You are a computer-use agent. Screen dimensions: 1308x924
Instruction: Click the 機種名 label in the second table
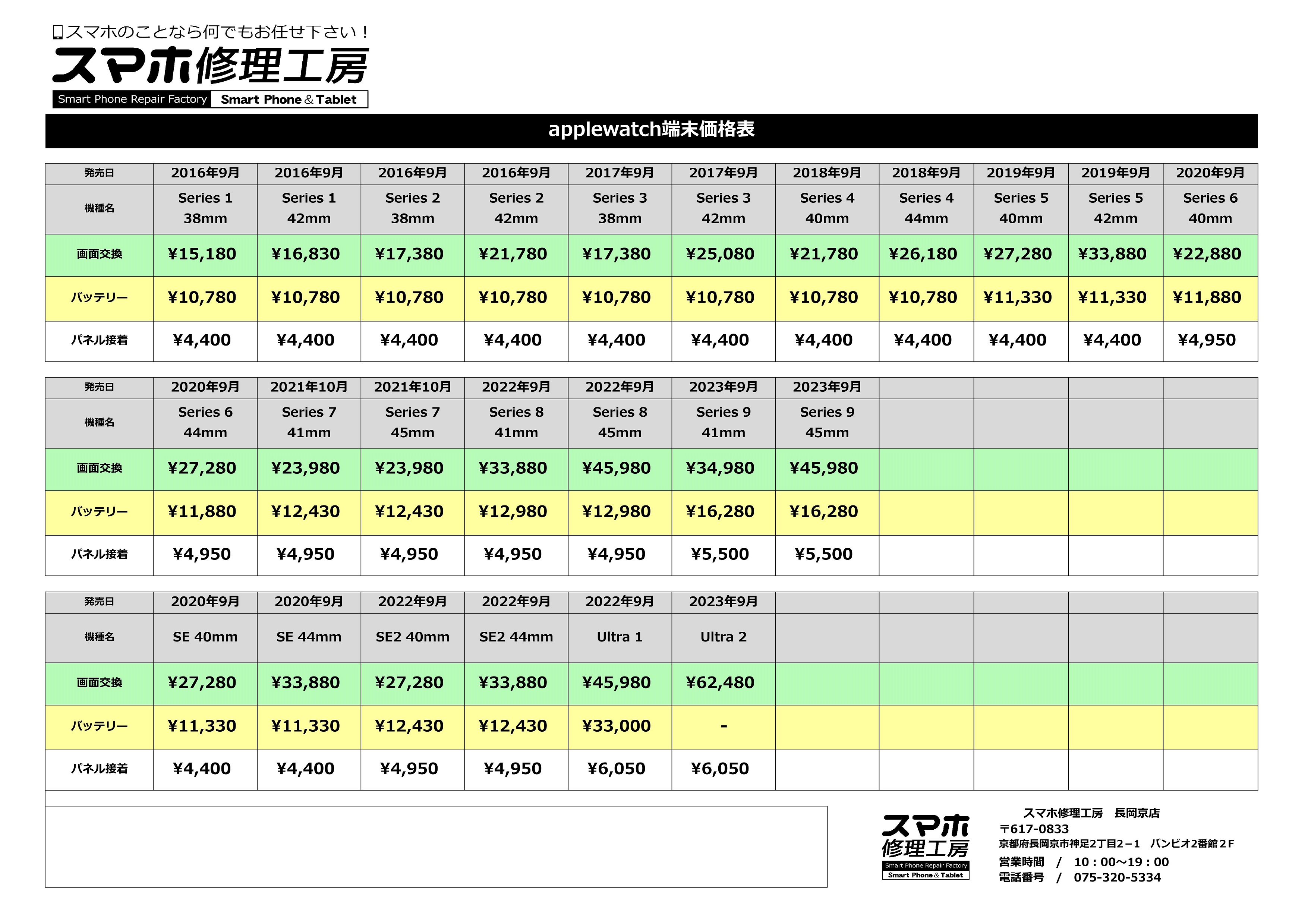[100, 423]
